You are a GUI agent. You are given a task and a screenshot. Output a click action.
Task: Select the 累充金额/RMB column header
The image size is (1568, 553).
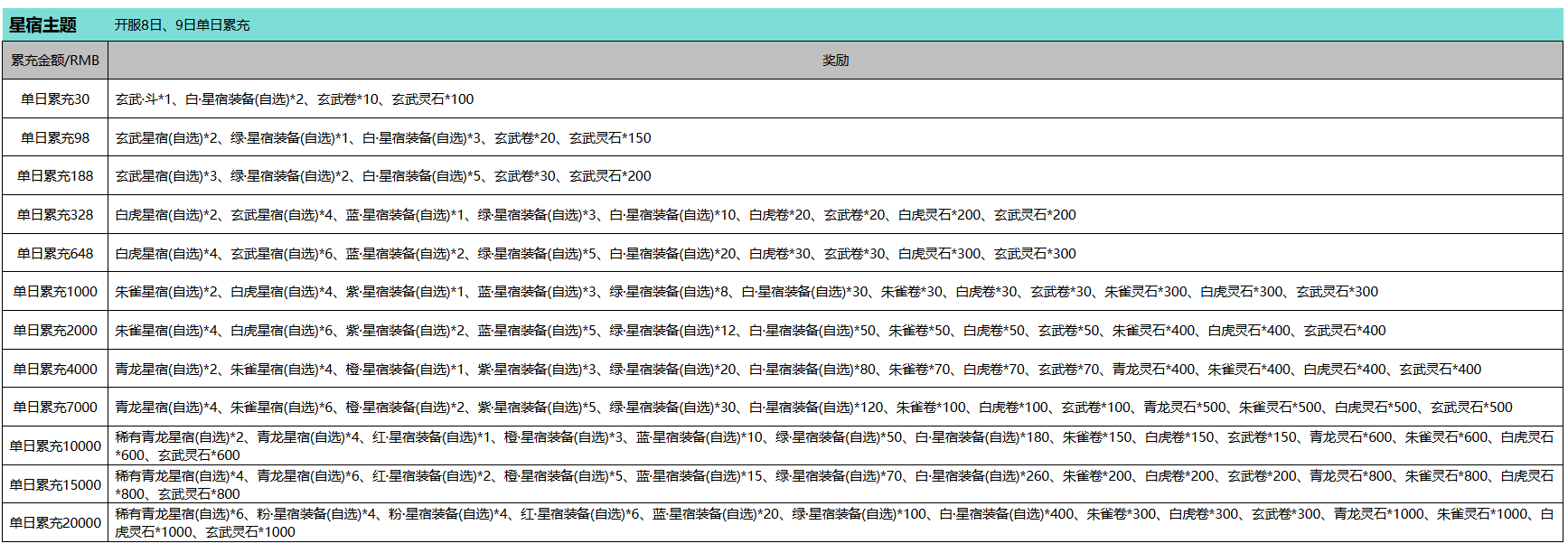pos(55,61)
